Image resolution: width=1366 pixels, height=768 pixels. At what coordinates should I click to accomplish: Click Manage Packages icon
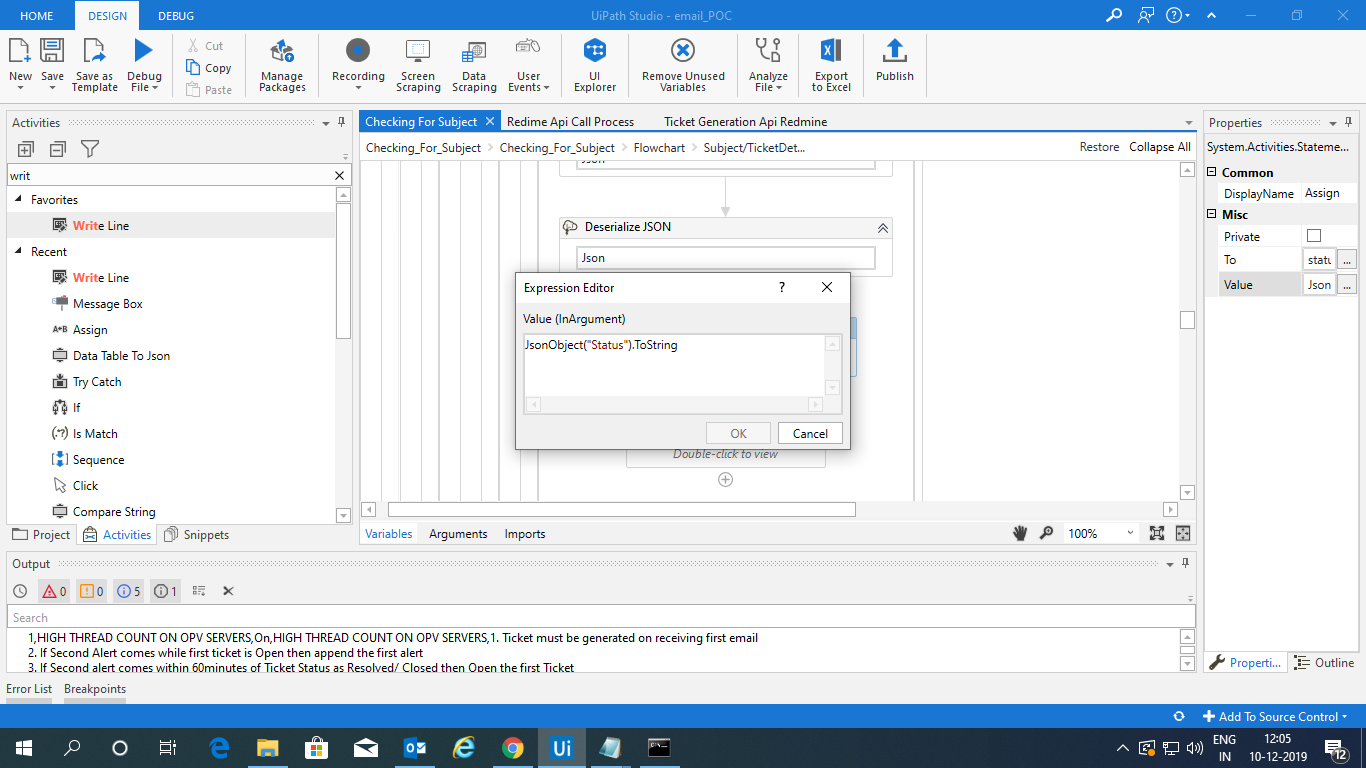(x=282, y=65)
